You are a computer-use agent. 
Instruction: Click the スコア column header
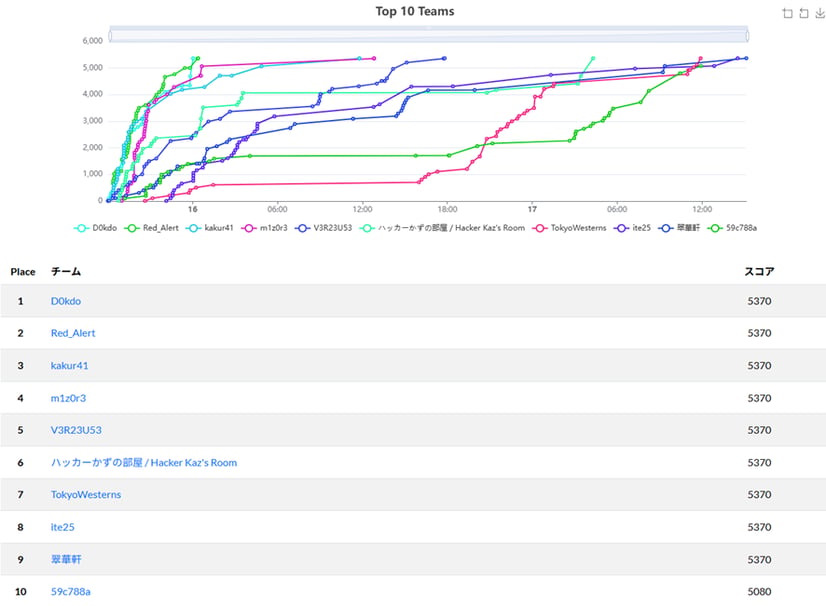(759, 272)
